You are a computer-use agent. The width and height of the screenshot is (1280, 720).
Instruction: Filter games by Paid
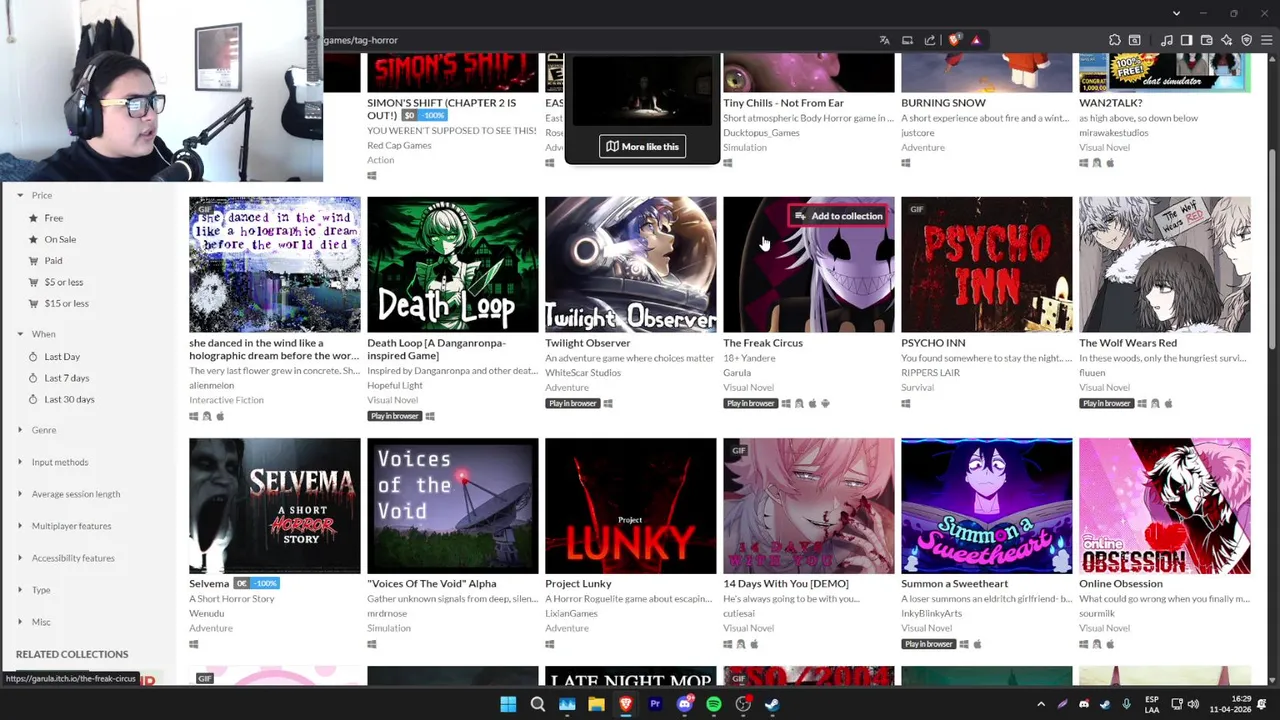(53, 260)
